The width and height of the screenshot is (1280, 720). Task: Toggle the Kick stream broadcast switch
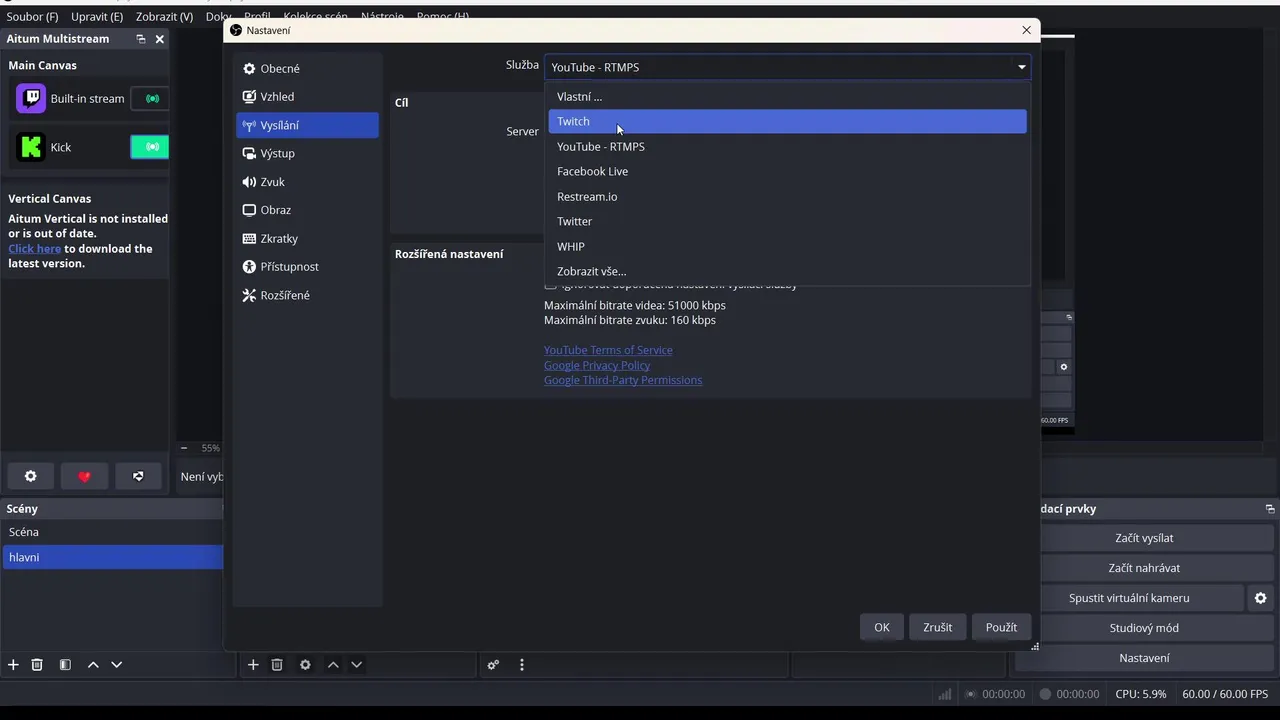click(x=150, y=147)
